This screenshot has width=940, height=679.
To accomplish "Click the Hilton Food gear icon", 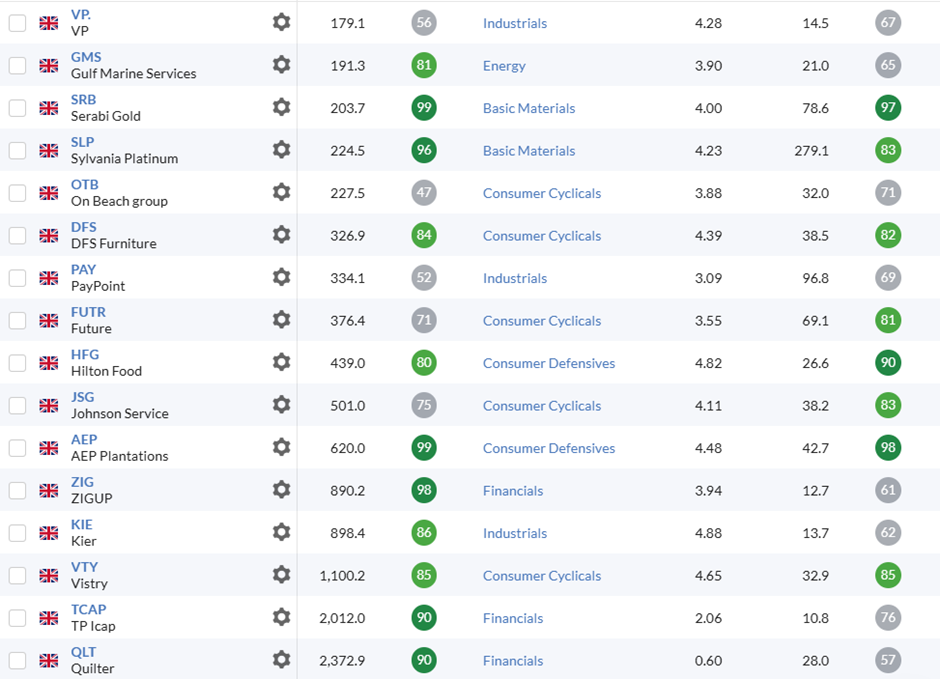I will click(281, 363).
